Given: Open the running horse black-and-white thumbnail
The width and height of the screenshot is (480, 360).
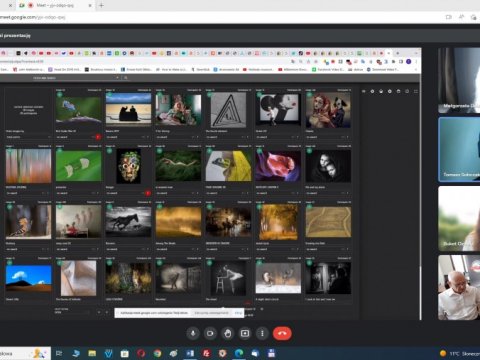Looking at the screenshot, I should pyautogui.click(x=128, y=222).
